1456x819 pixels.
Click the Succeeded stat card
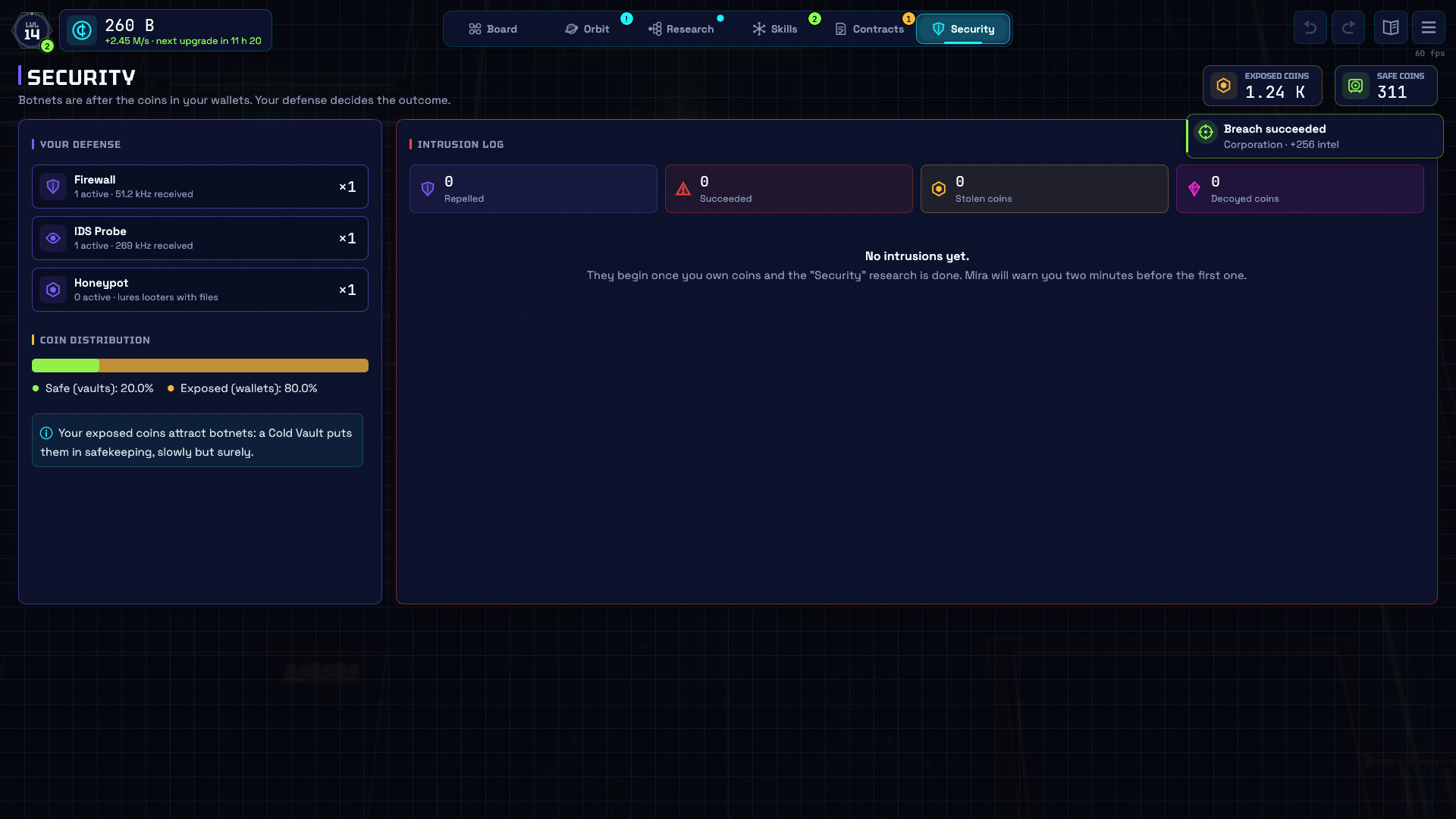pyautogui.click(x=789, y=189)
